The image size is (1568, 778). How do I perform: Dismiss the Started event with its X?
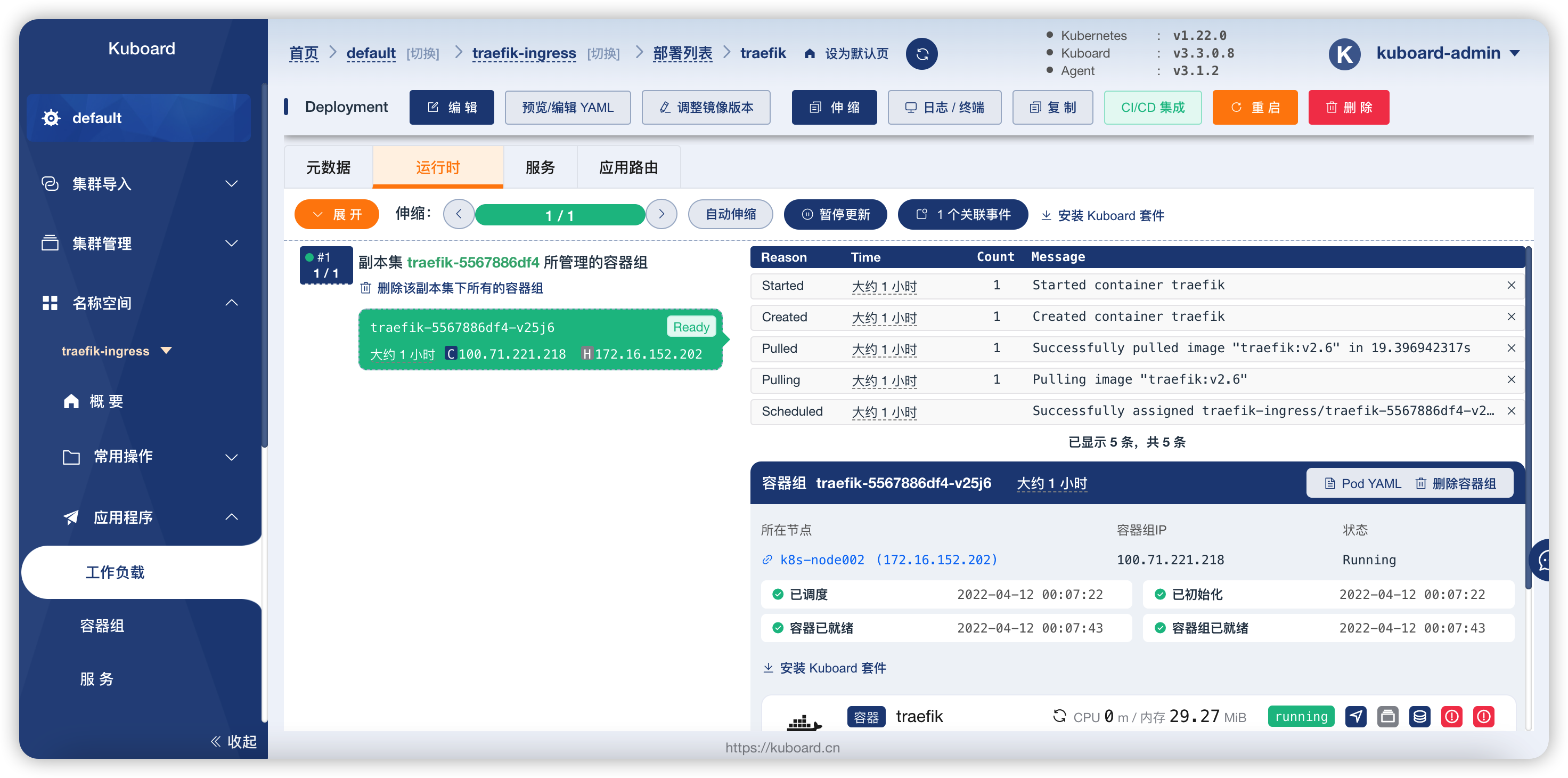[1512, 285]
